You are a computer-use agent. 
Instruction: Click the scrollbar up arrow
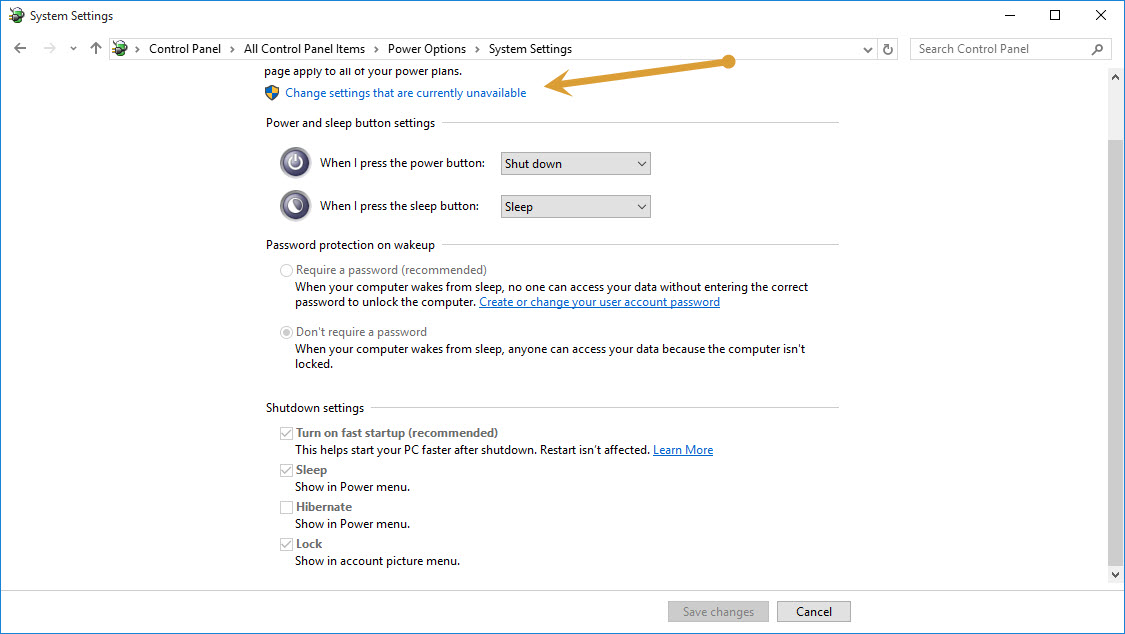coord(1115,76)
